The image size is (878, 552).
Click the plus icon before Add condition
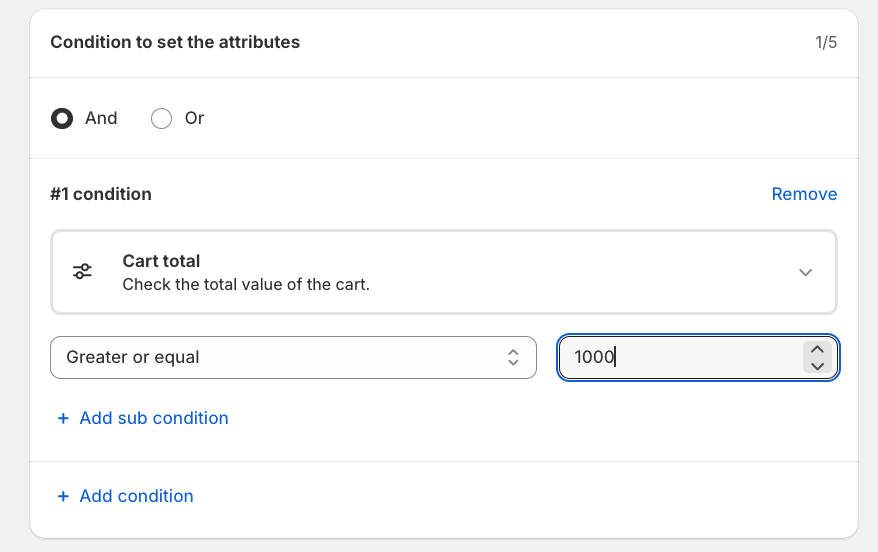[63, 496]
